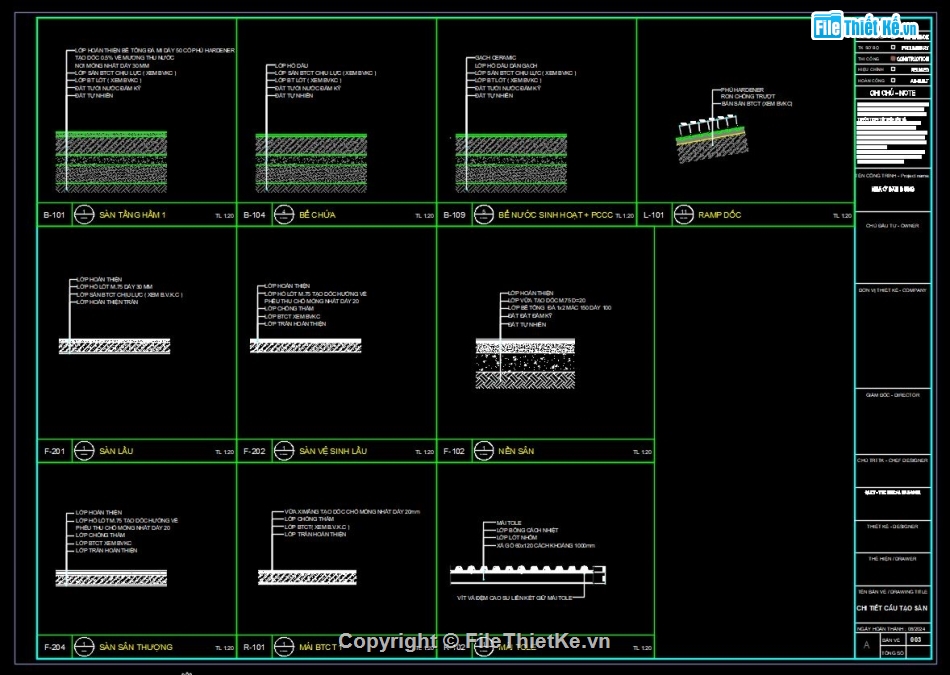
Task: Click the 'B-104' detail code
Action: (254, 214)
